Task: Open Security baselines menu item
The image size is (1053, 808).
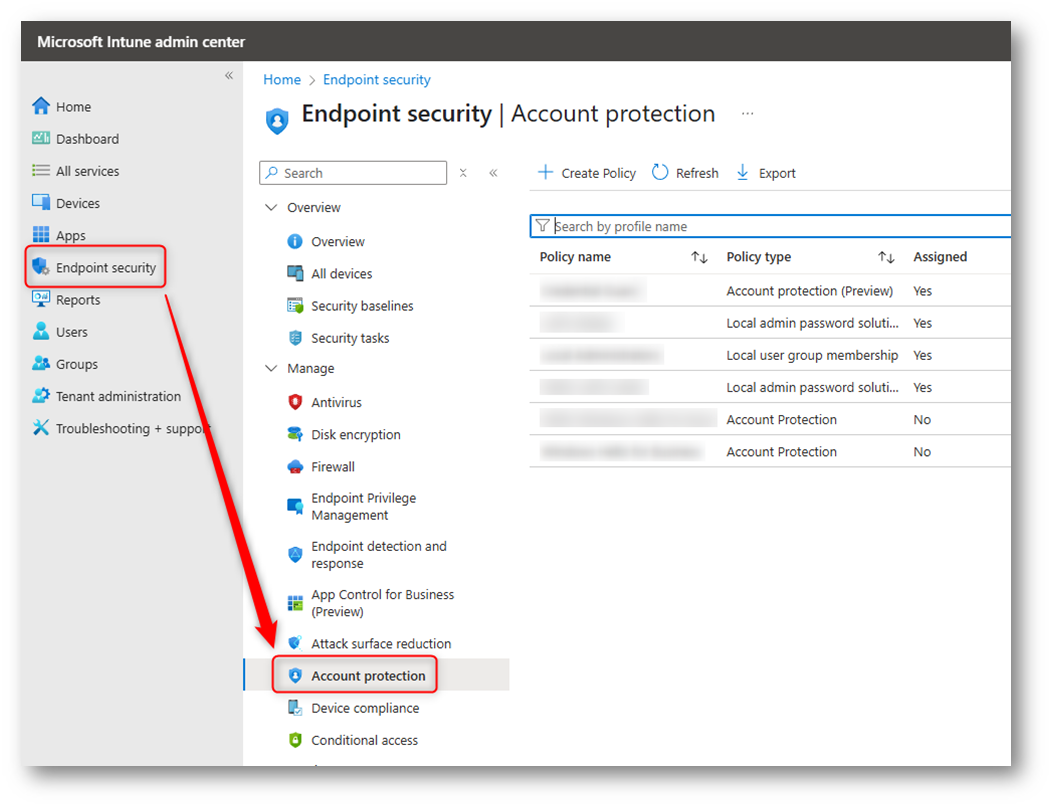Action: pyautogui.click(x=362, y=306)
